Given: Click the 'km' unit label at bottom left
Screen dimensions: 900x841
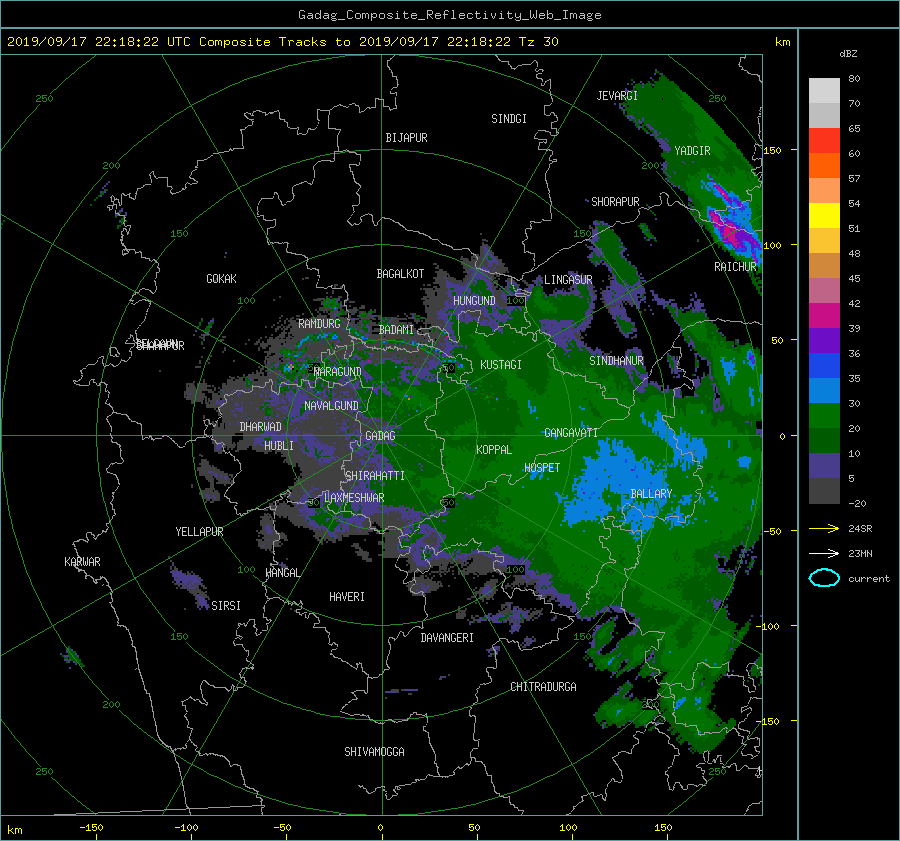Looking at the screenshot, I should (14, 830).
